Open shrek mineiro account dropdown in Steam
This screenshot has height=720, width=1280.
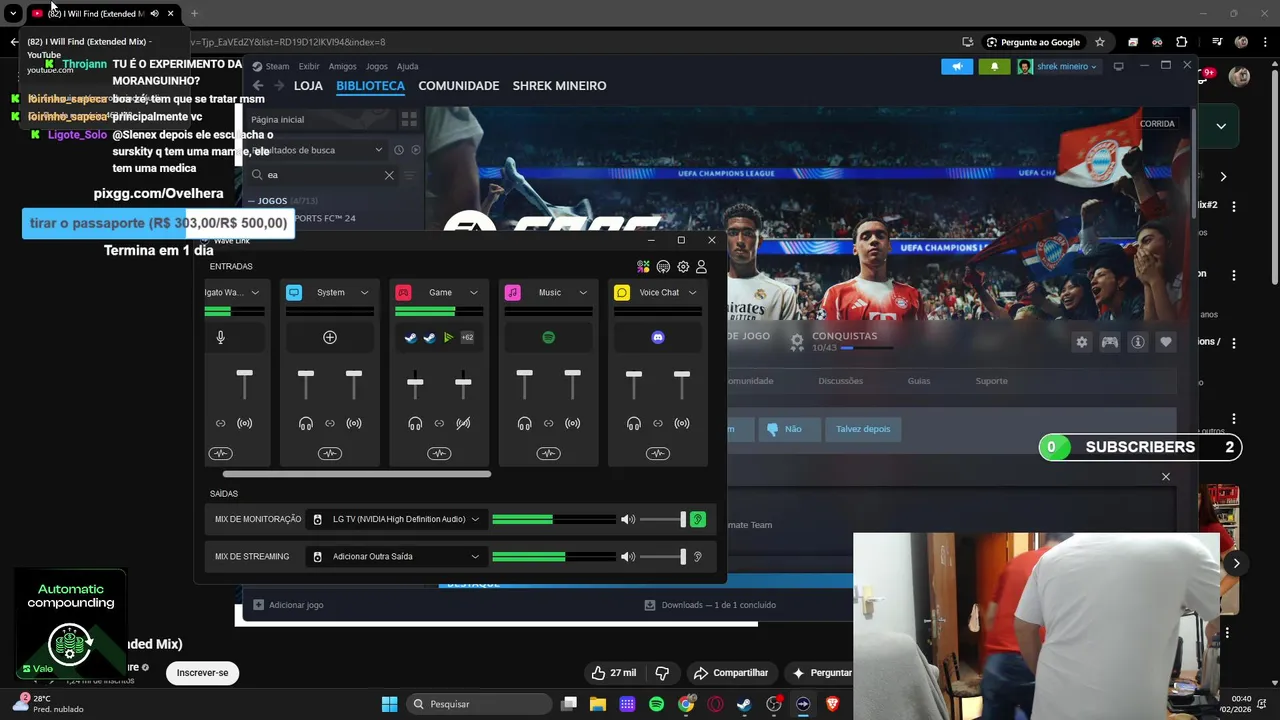coord(1058,67)
